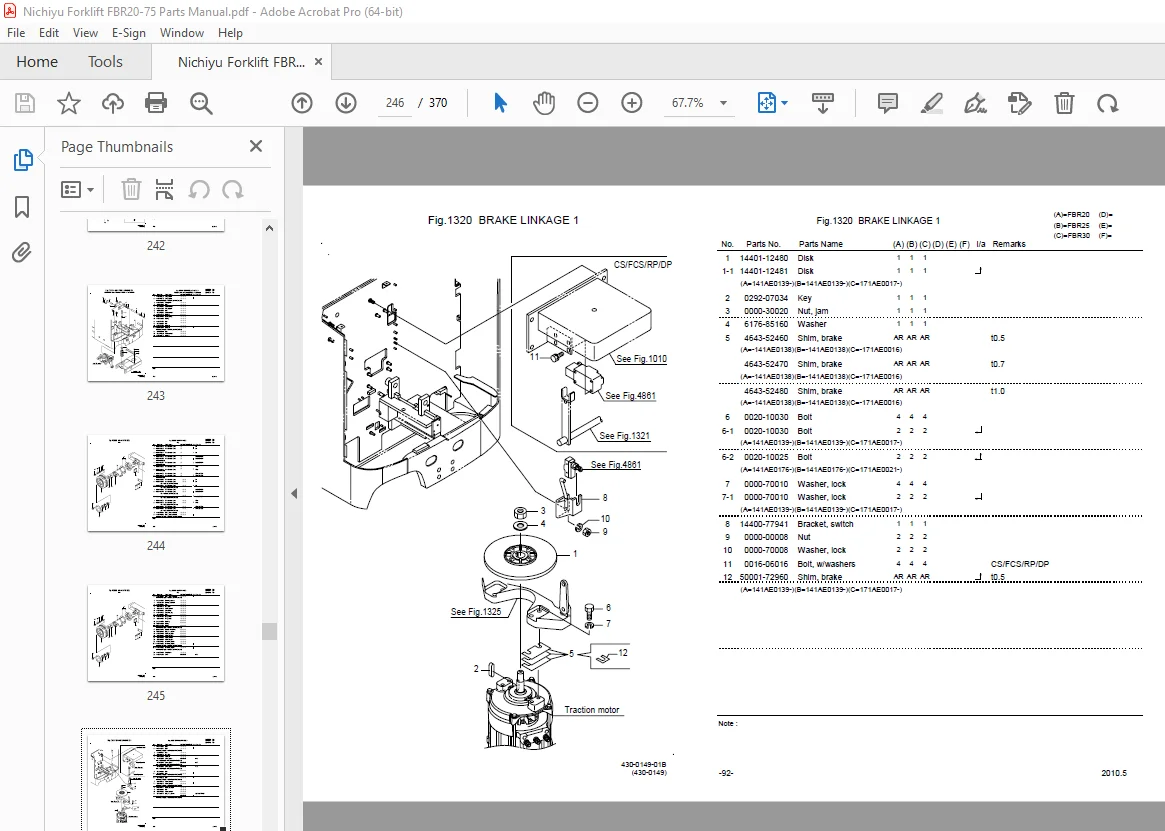This screenshot has width=1165, height=831.
Task: Rotate thumbnail counterclockwise in panel
Action: pyautogui.click(x=198, y=190)
